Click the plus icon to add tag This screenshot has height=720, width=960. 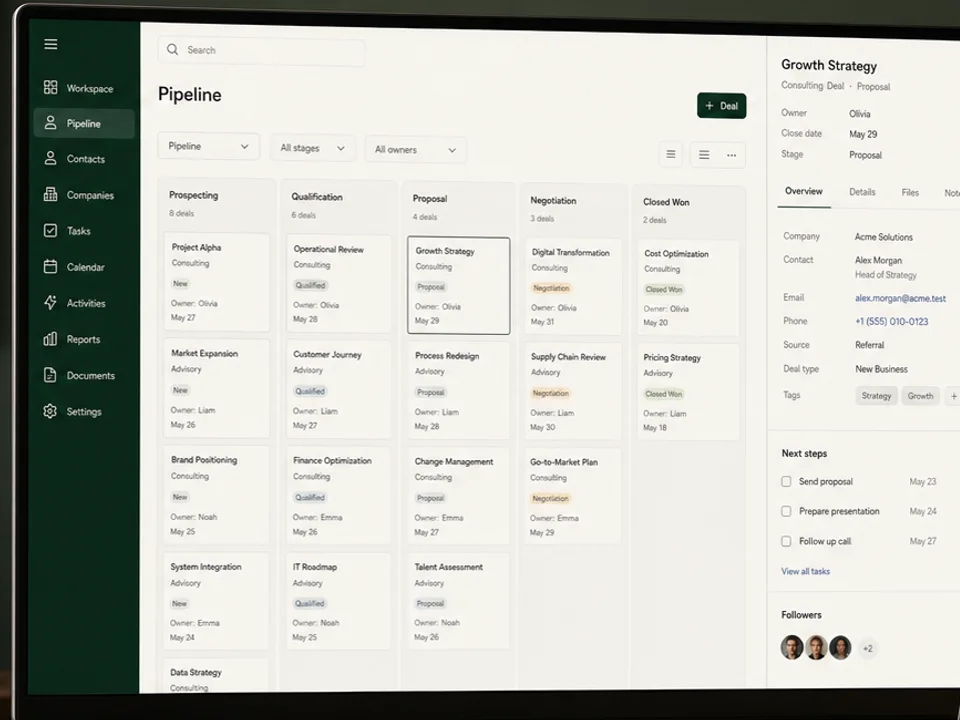[953, 396]
